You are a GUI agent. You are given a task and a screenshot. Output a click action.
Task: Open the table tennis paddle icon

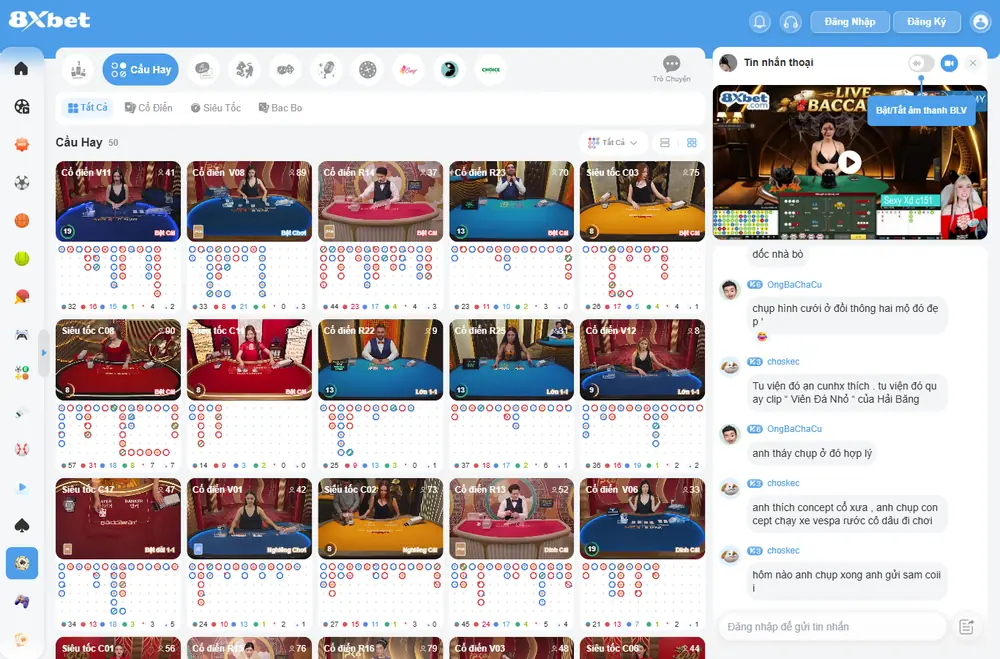coord(22,297)
